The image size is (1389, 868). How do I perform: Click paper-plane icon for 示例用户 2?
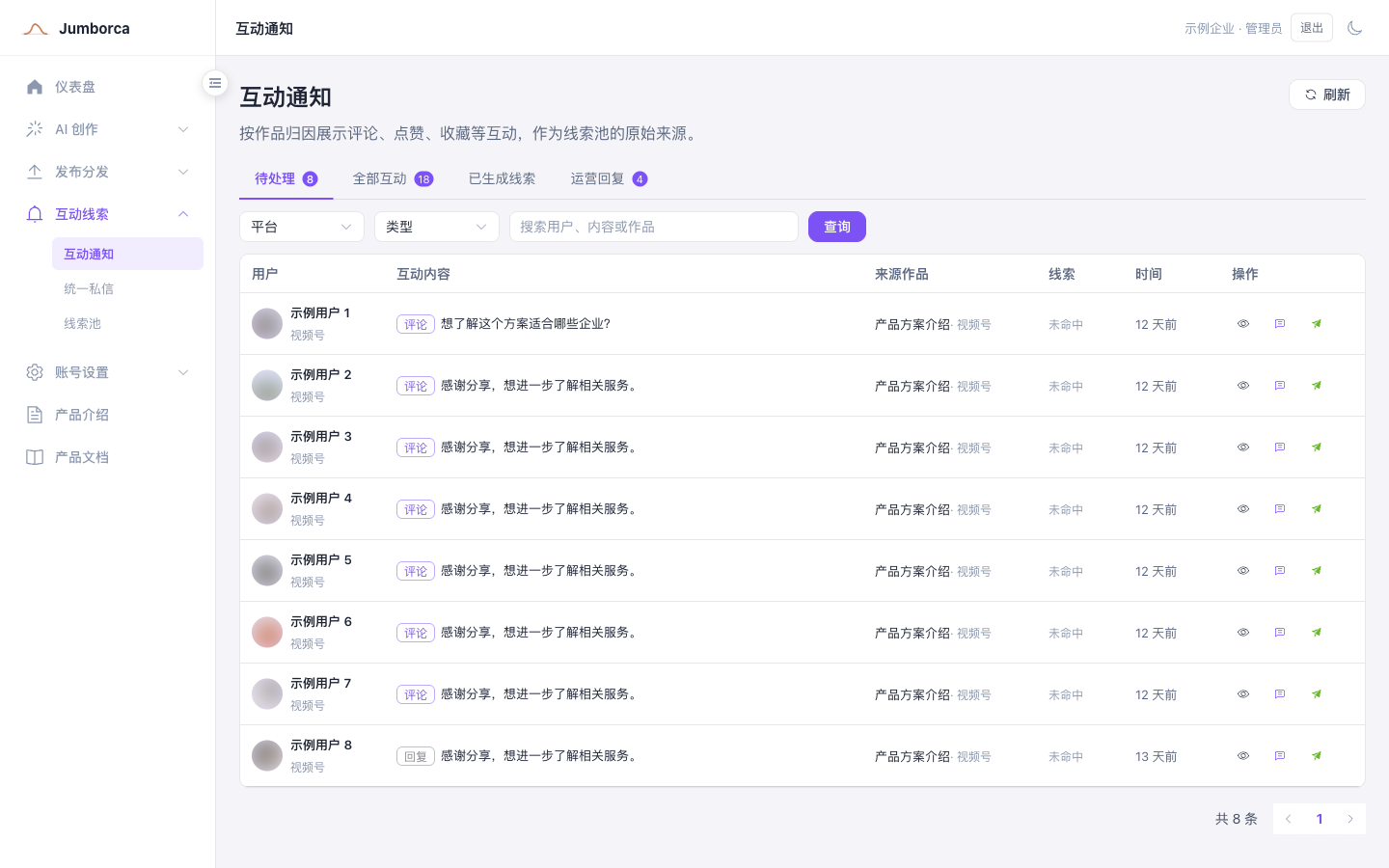[x=1317, y=386]
